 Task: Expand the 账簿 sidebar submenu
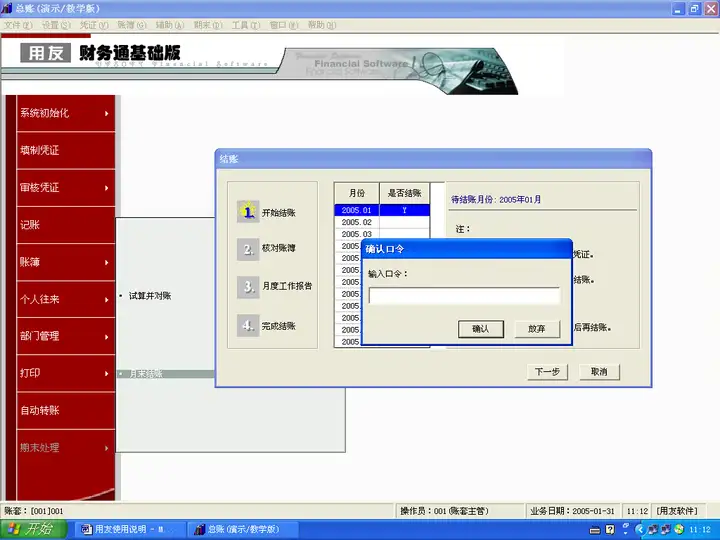[x=66, y=262]
